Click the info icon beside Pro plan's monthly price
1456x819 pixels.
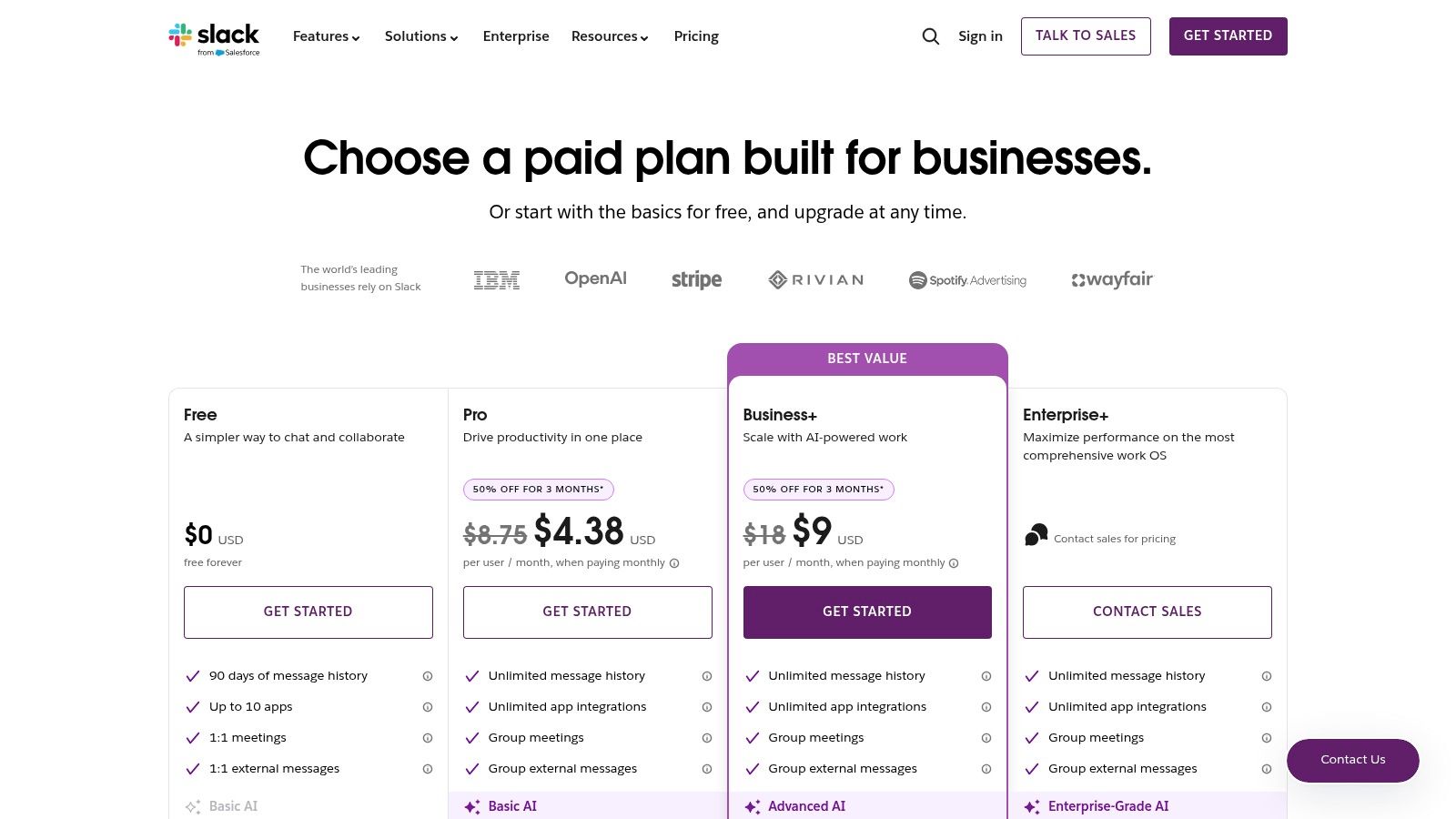point(673,563)
